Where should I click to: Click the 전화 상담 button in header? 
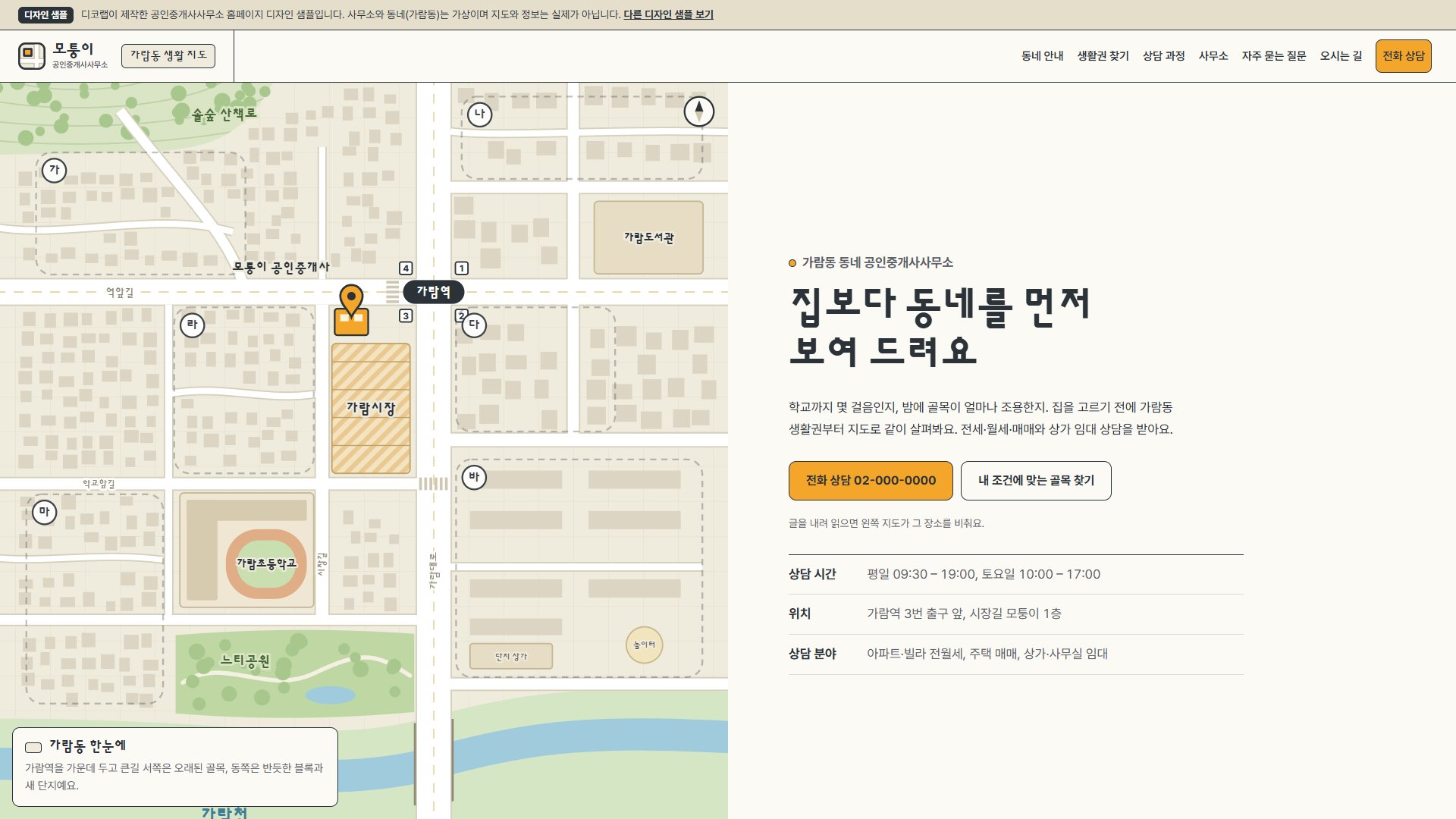click(x=1404, y=56)
